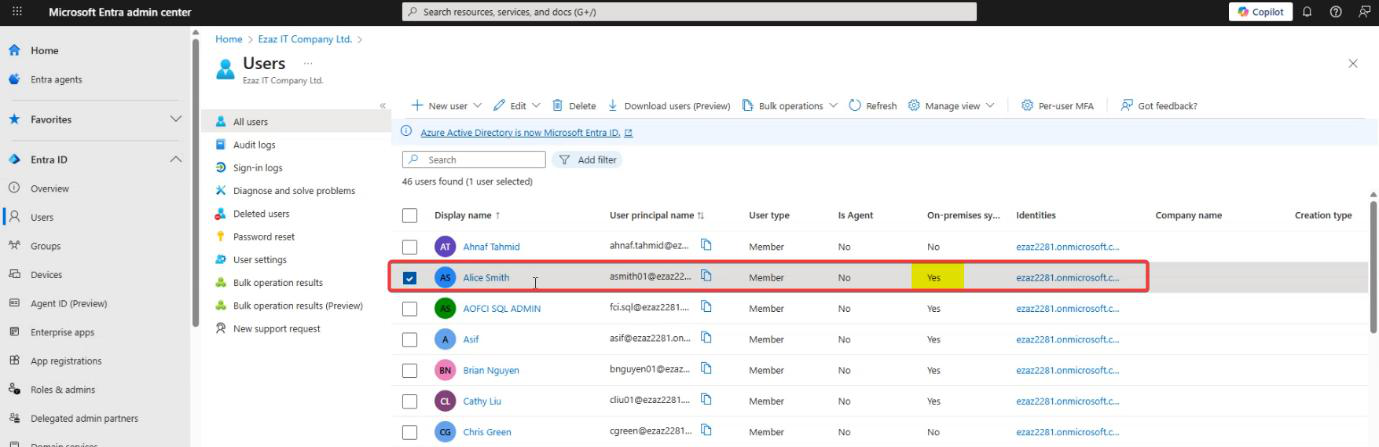Open the Edit dropdown in toolbar

516,106
